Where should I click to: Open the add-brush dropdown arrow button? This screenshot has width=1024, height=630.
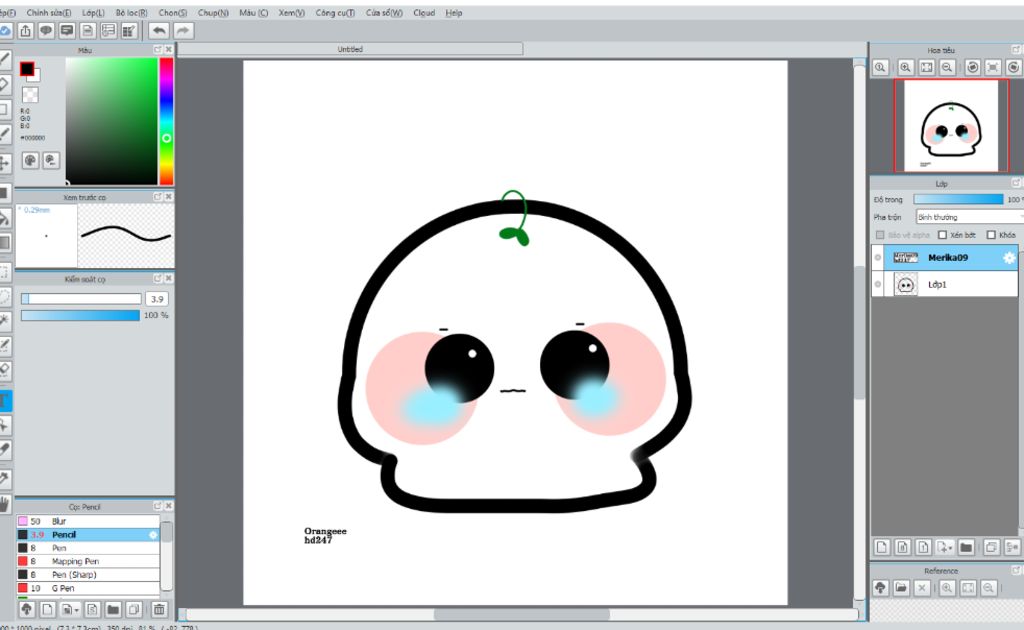coord(69,610)
